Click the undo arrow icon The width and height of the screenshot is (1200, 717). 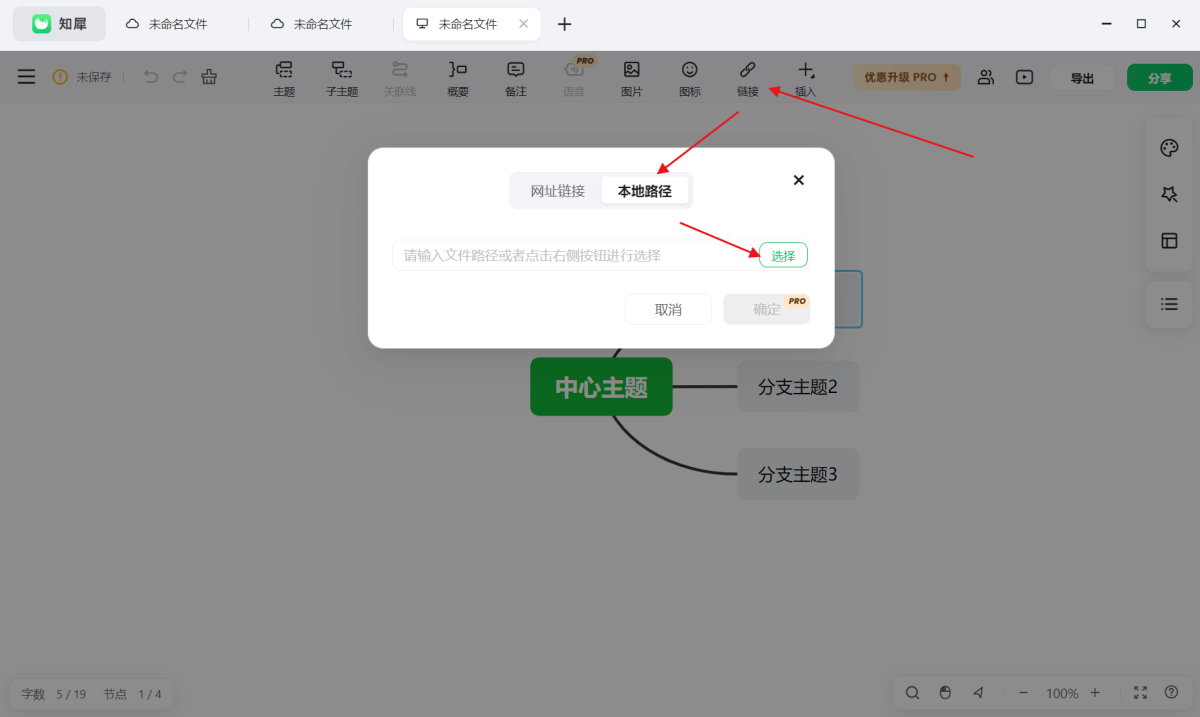pyautogui.click(x=151, y=77)
